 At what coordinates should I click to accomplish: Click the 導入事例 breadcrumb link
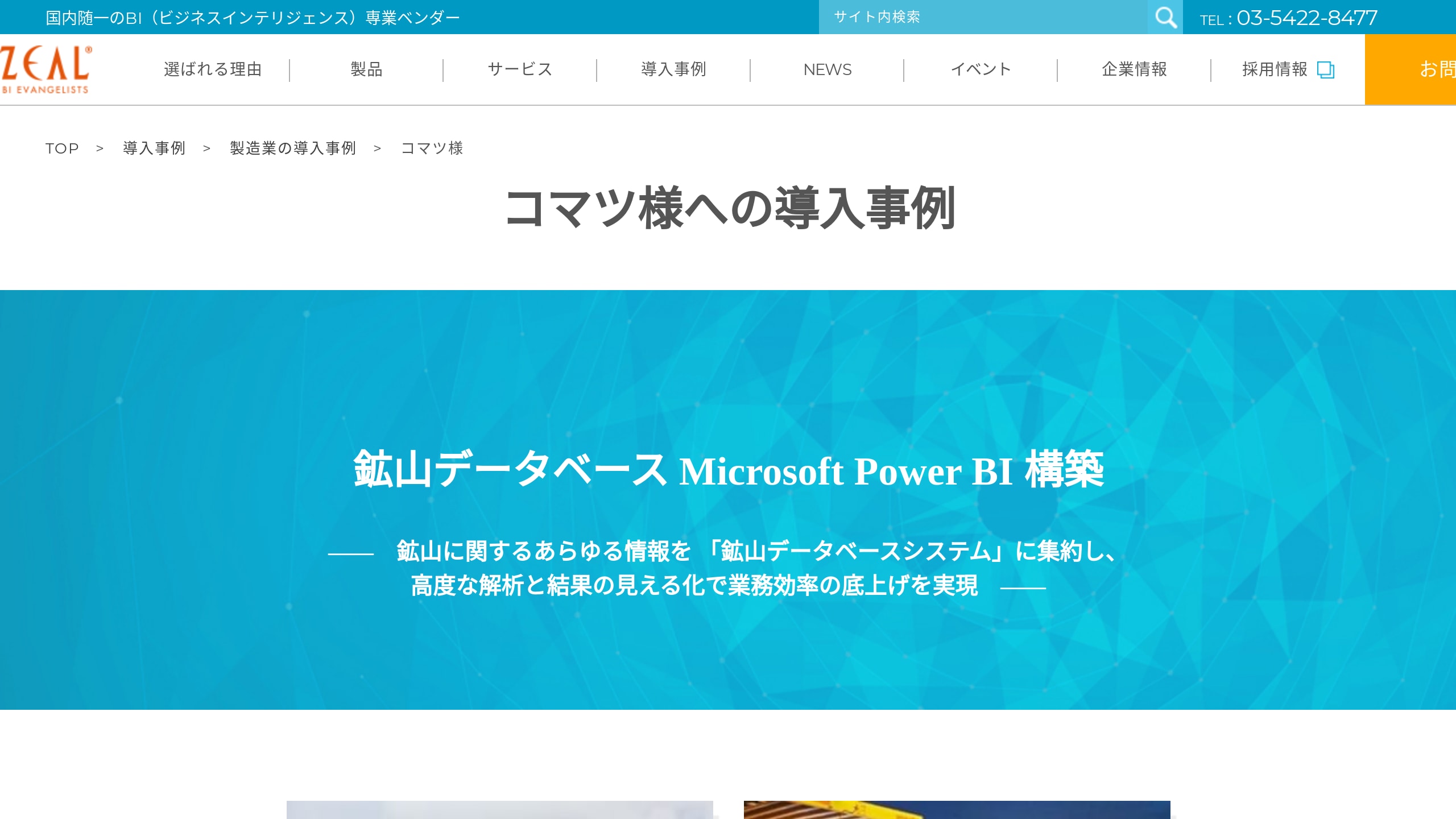point(154,148)
